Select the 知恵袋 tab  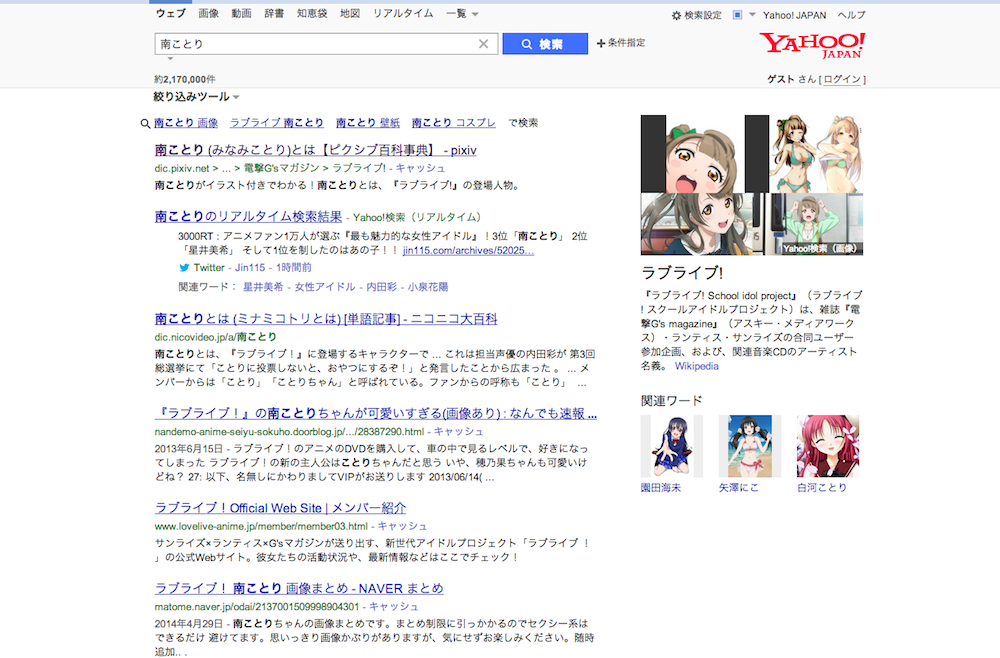(312, 14)
